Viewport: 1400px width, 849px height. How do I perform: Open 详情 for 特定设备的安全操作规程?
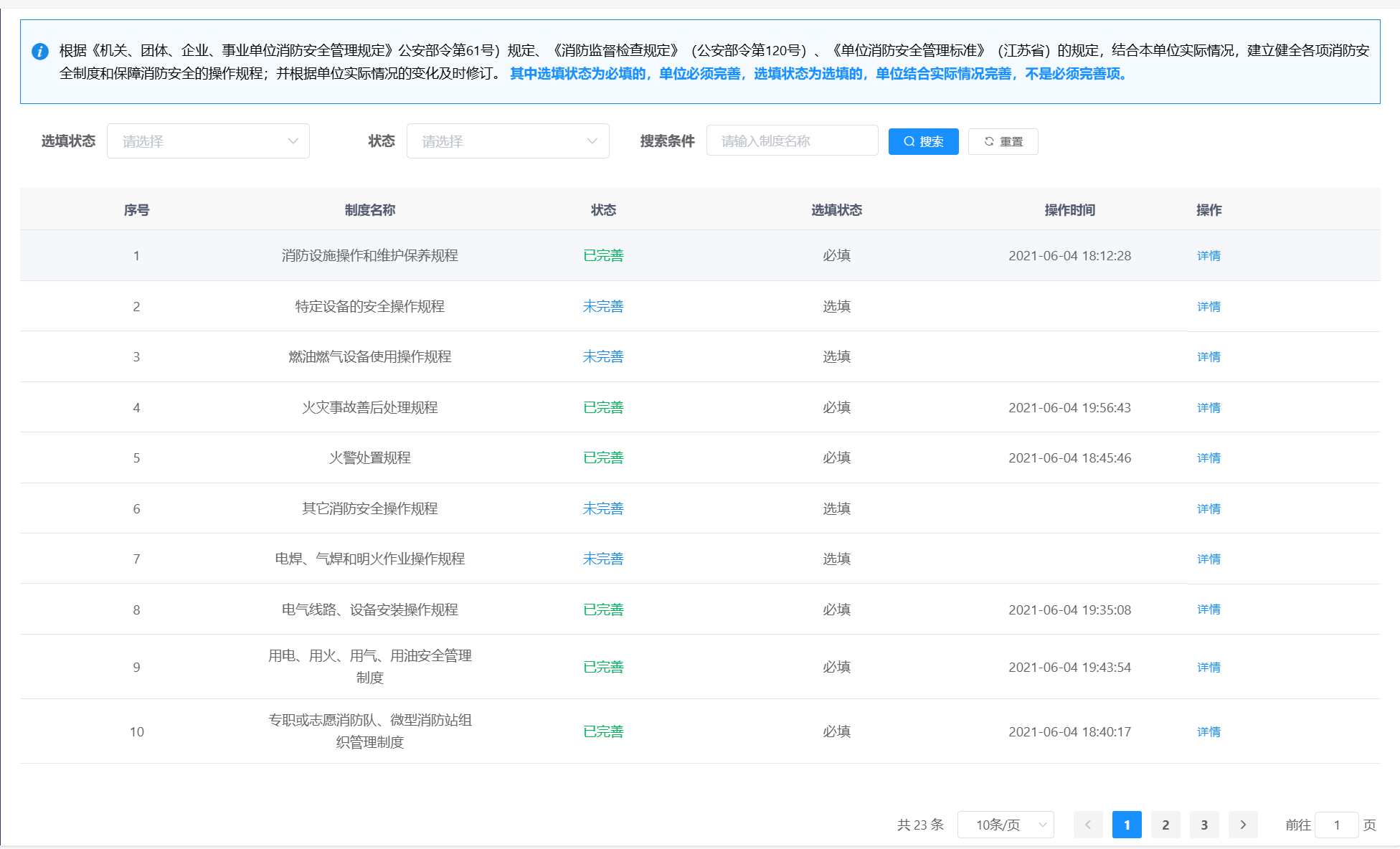click(x=1209, y=306)
